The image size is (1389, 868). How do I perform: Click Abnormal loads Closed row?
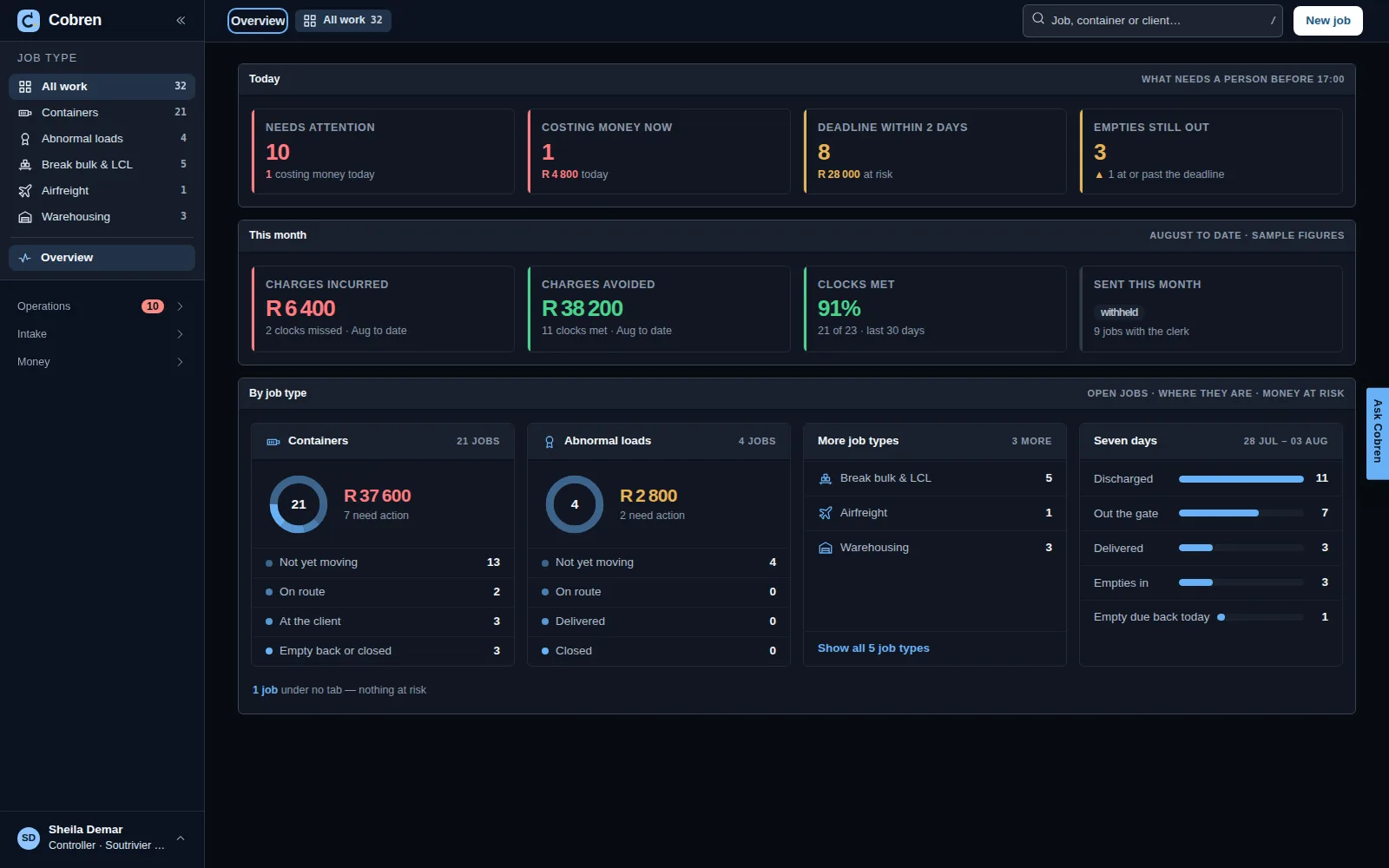[659, 651]
